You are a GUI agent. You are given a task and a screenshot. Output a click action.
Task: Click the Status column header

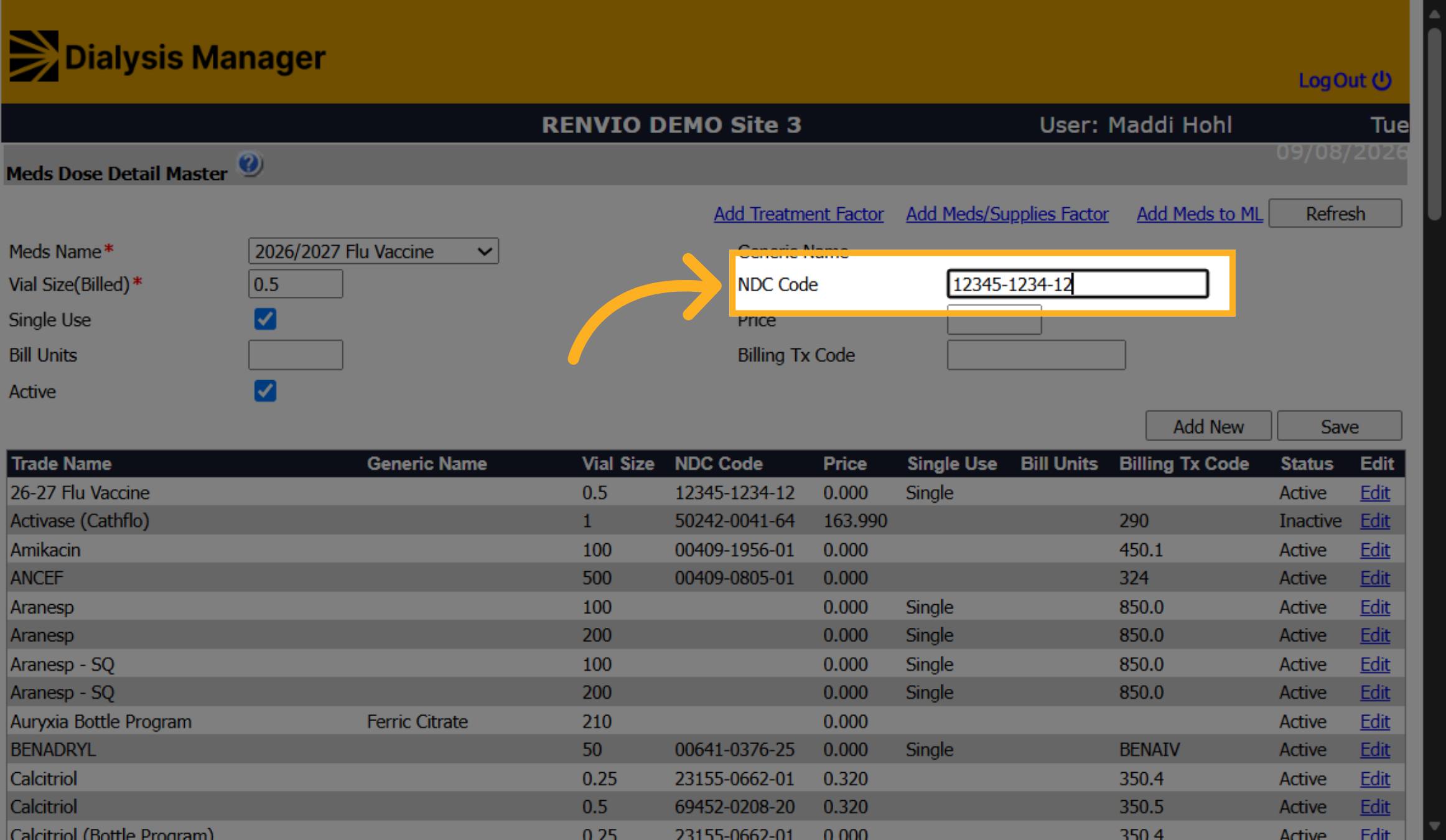pyautogui.click(x=1307, y=464)
